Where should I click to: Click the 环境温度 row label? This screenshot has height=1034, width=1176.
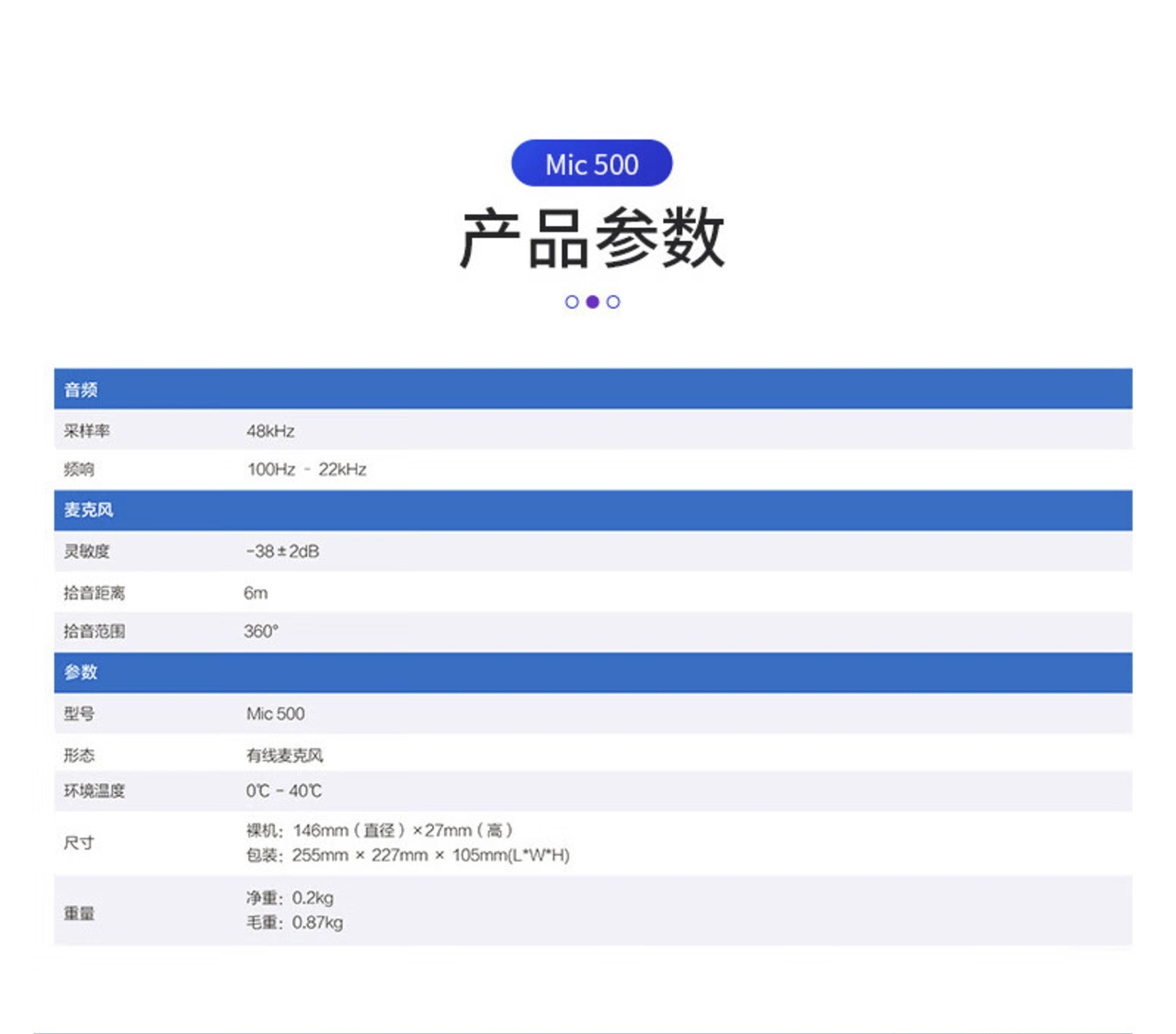[94, 790]
